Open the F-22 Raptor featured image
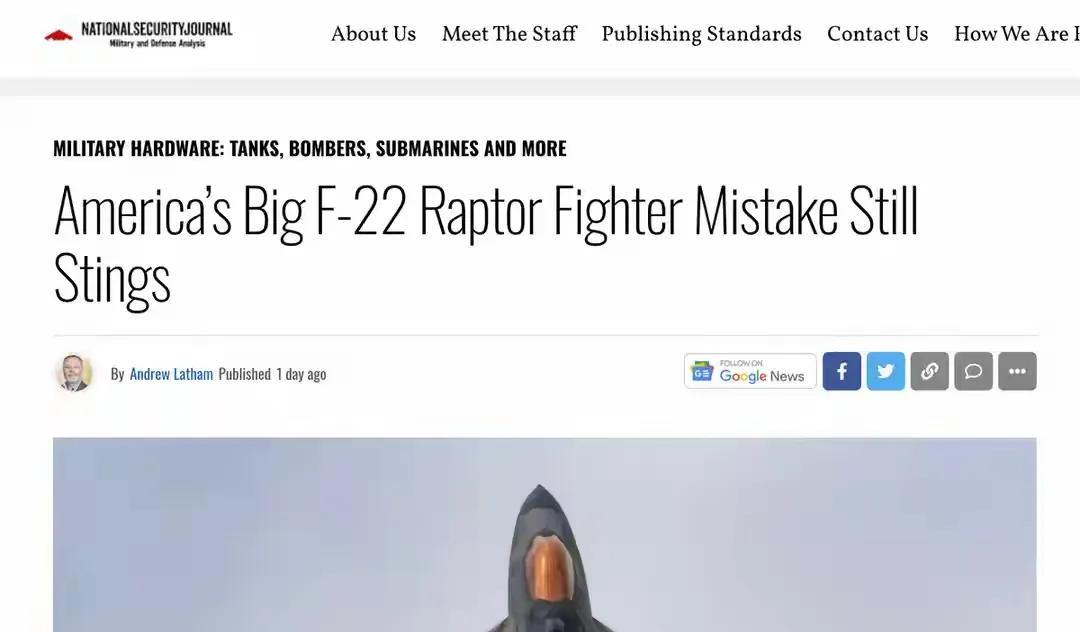The image size is (1080, 632). point(545,535)
